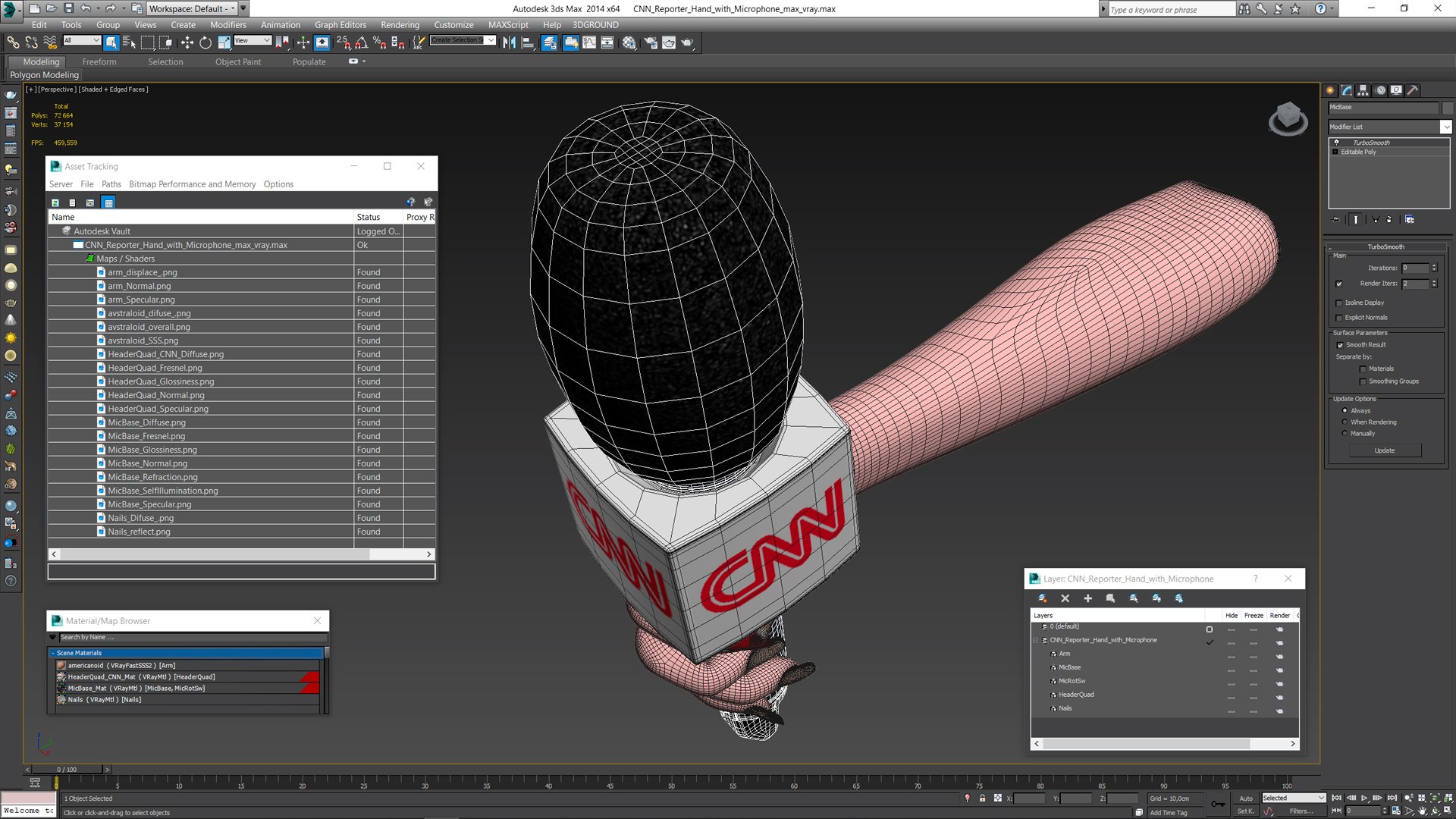Screen dimensions: 1456x819
Task: Open the Modifiers menu
Action: click(227, 24)
